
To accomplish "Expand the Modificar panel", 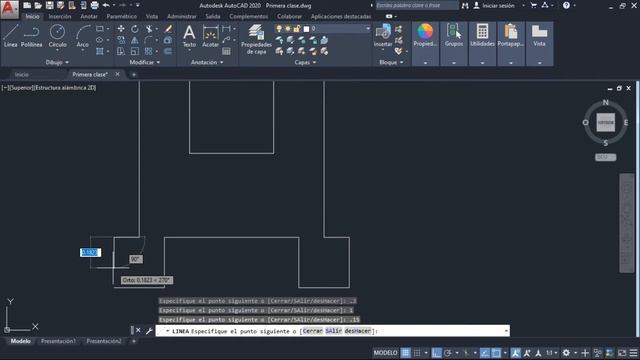I will (145, 62).
